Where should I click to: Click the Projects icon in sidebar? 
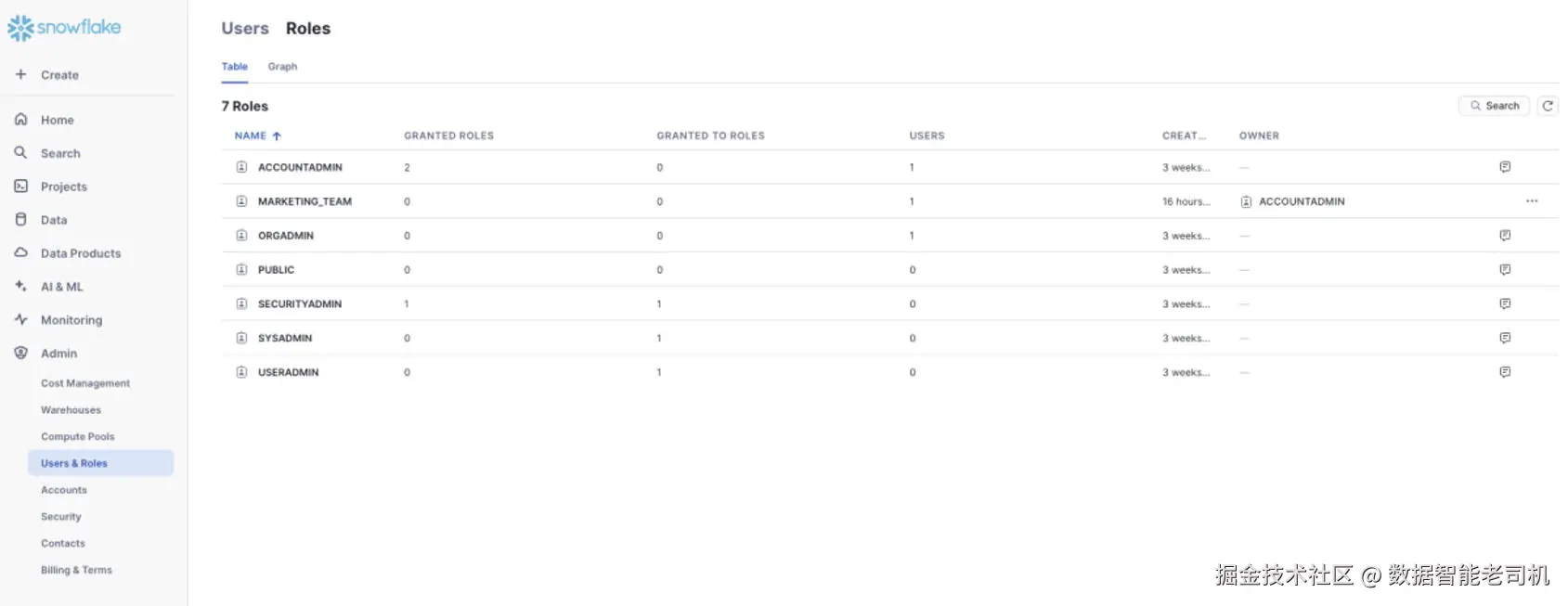coord(20,187)
